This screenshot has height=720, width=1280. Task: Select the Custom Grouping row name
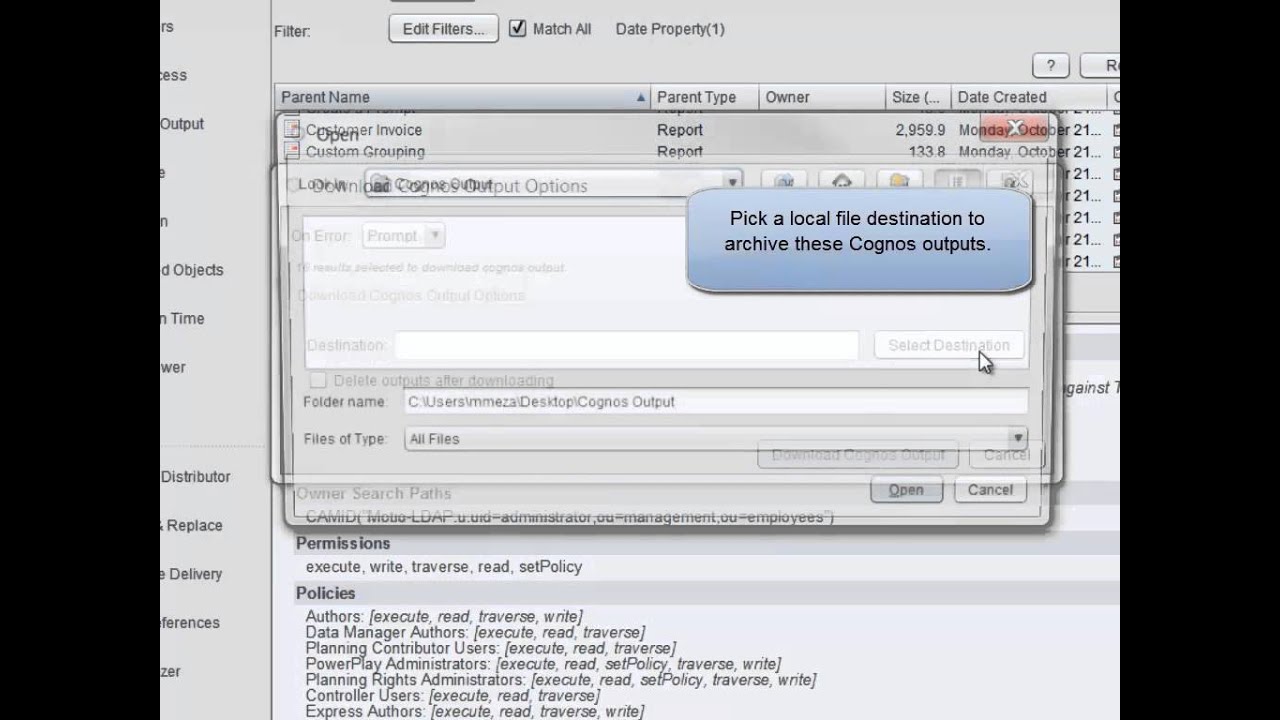tap(365, 152)
